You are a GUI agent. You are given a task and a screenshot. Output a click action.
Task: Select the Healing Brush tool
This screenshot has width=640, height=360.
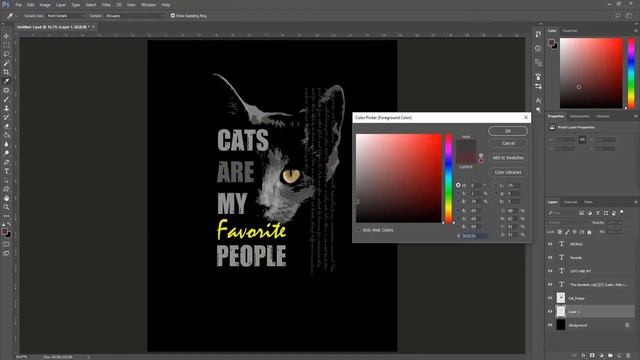(x=6, y=90)
